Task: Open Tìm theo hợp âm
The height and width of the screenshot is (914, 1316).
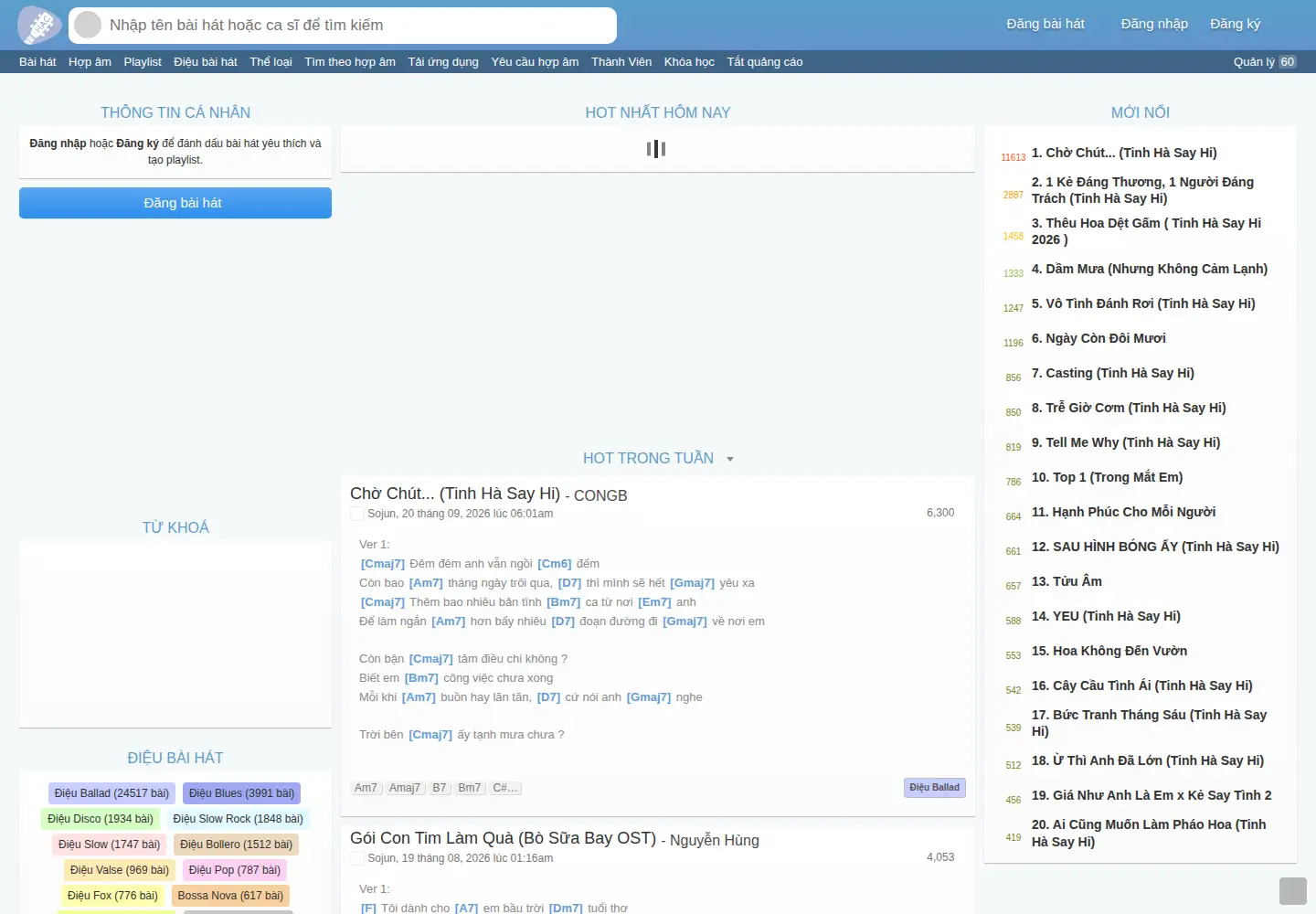Action: click(x=350, y=62)
